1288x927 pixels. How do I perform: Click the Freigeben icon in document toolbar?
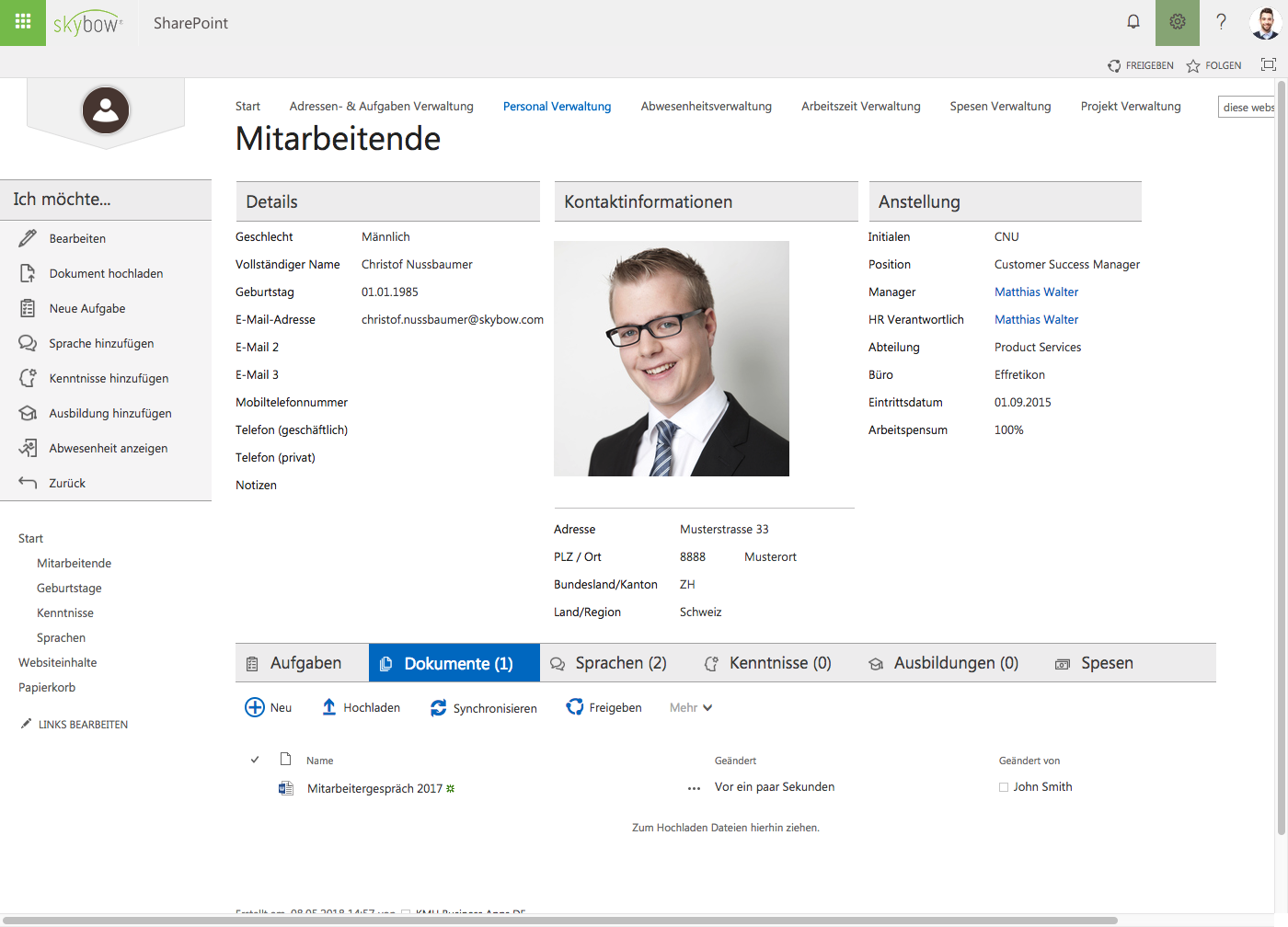(575, 707)
